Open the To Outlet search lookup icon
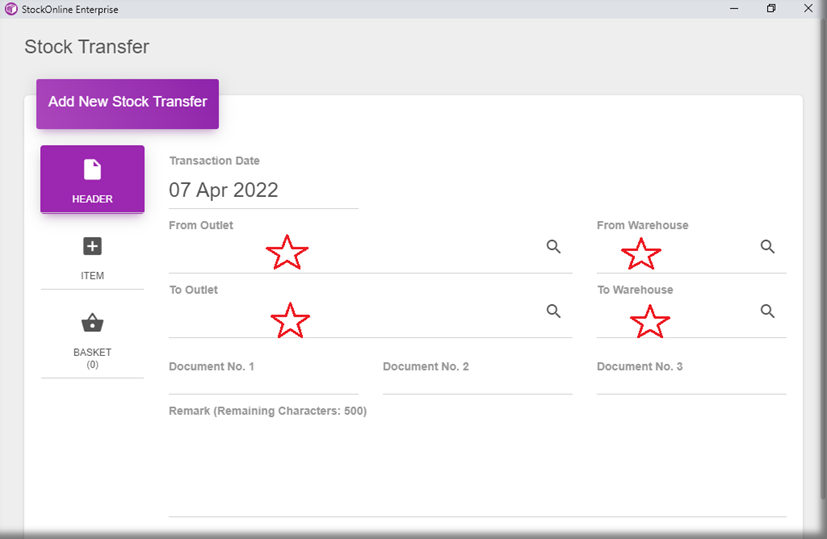 point(553,311)
